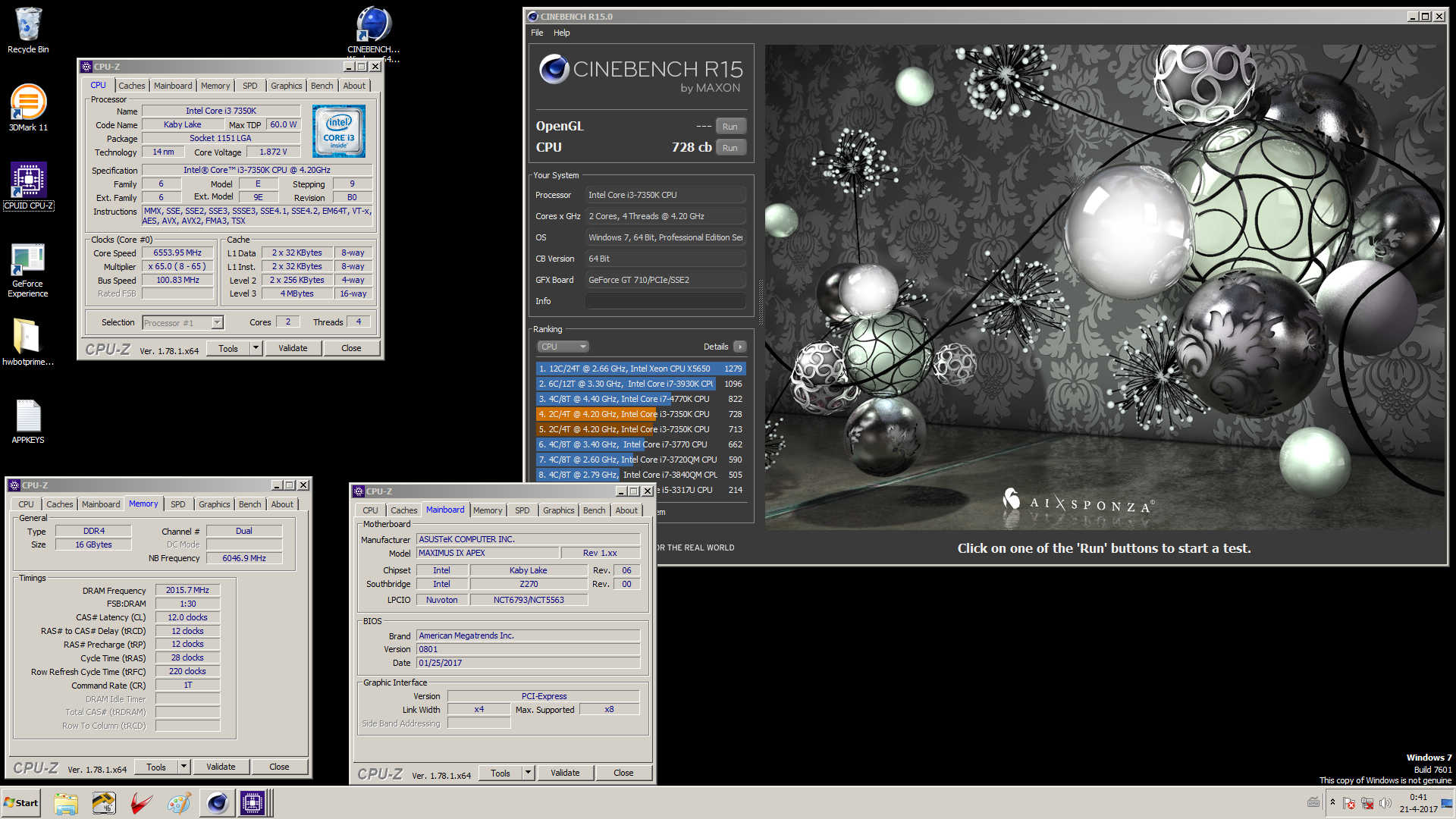
Task: Click the MAXIMUS IX APEX model field
Action: [x=488, y=553]
